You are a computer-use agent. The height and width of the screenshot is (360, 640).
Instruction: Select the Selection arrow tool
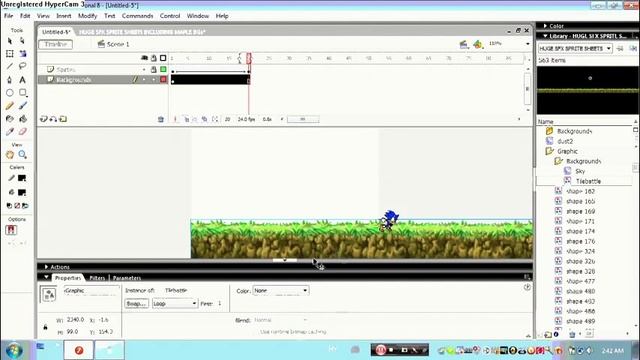10,41
